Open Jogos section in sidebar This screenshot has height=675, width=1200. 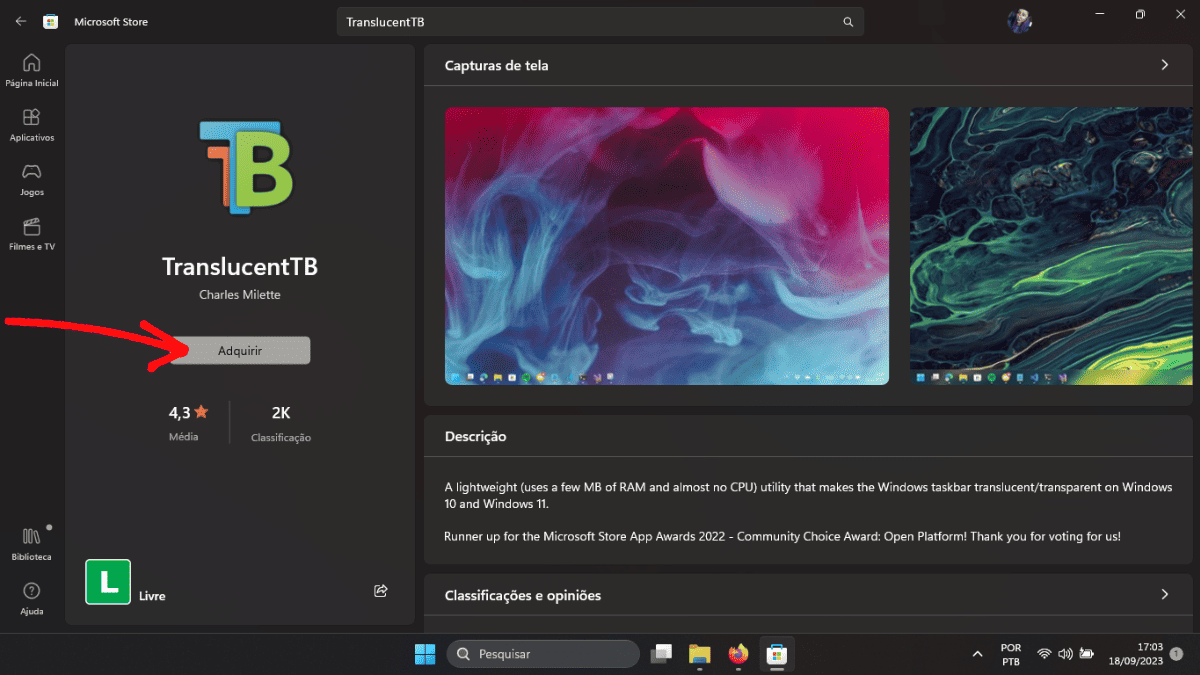(x=32, y=179)
